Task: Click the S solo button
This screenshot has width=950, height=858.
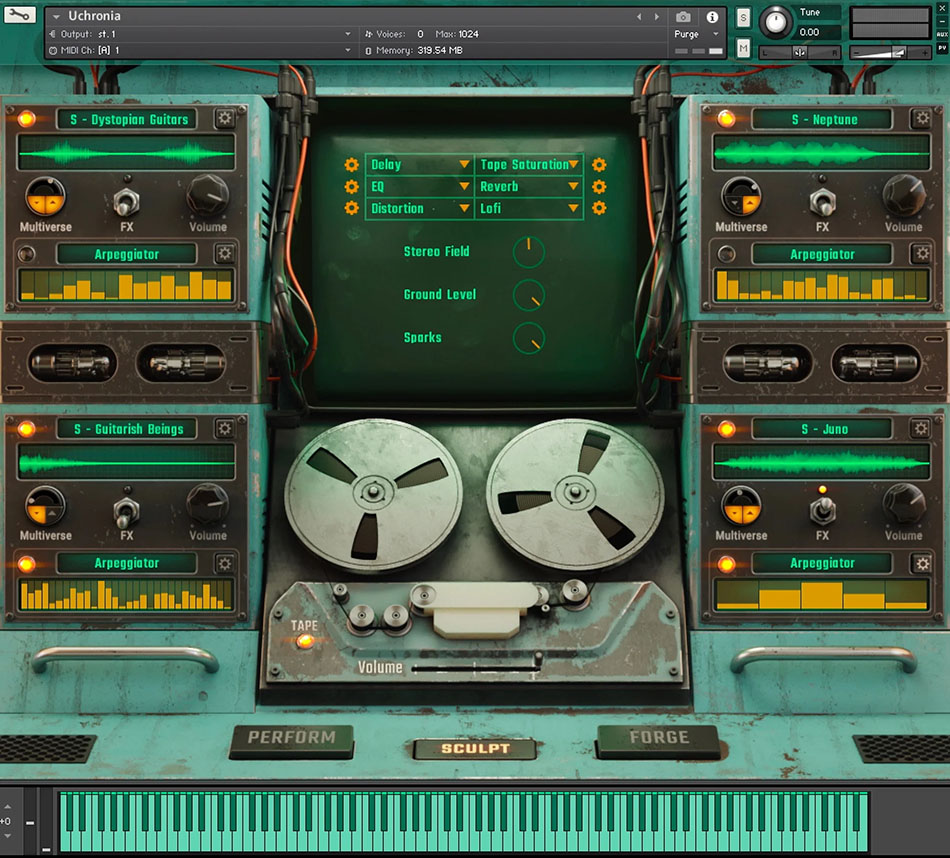Action: pos(743,18)
